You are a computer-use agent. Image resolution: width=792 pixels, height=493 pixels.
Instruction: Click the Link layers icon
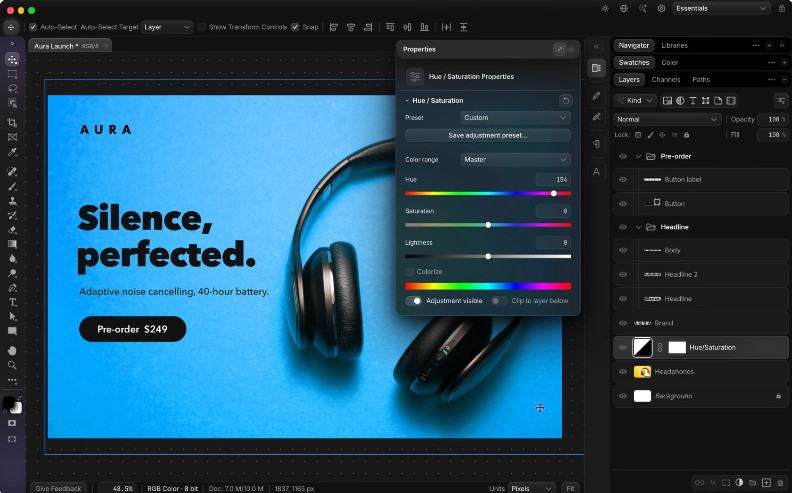tap(700, 482)
